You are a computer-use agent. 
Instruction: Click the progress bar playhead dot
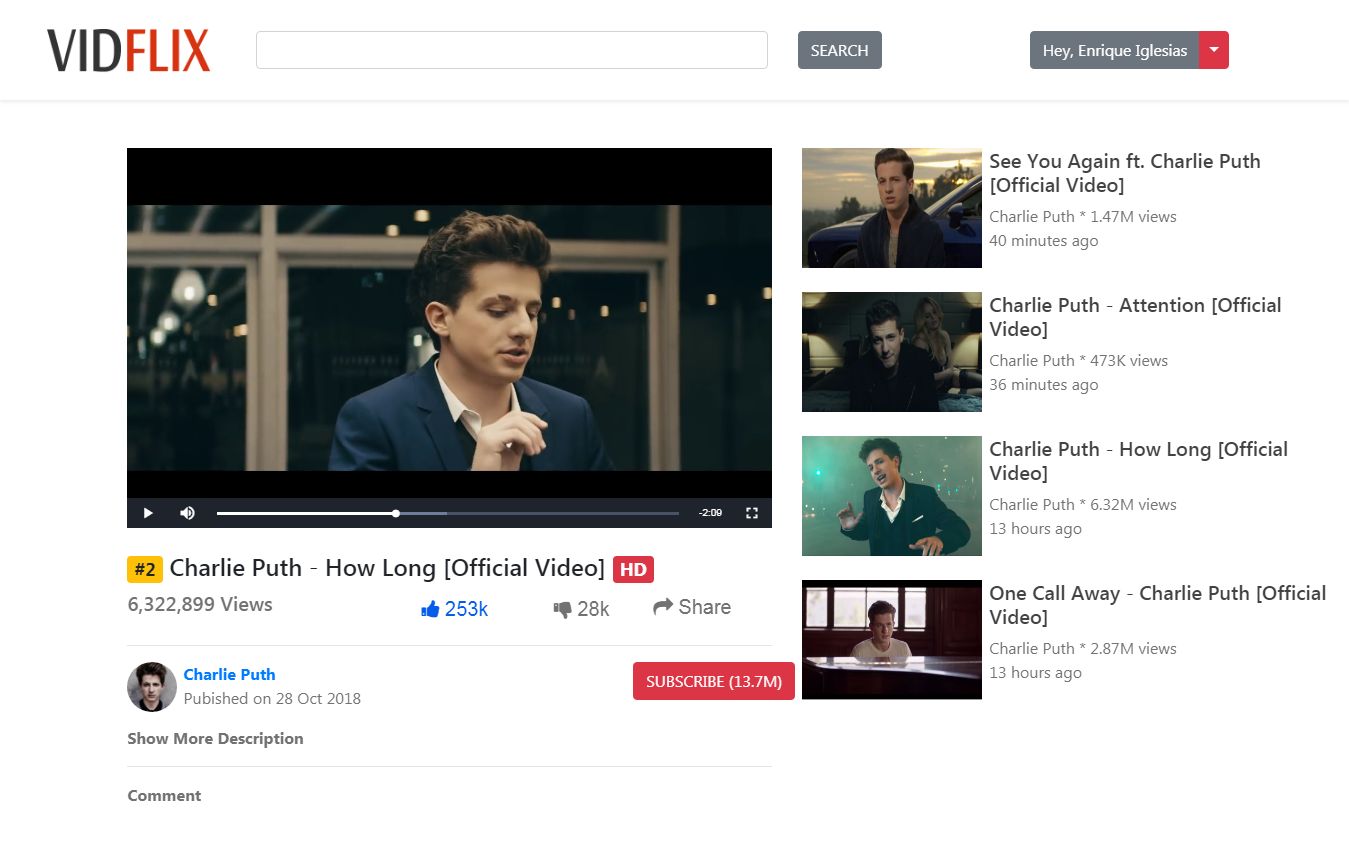[x=396, y=513]
